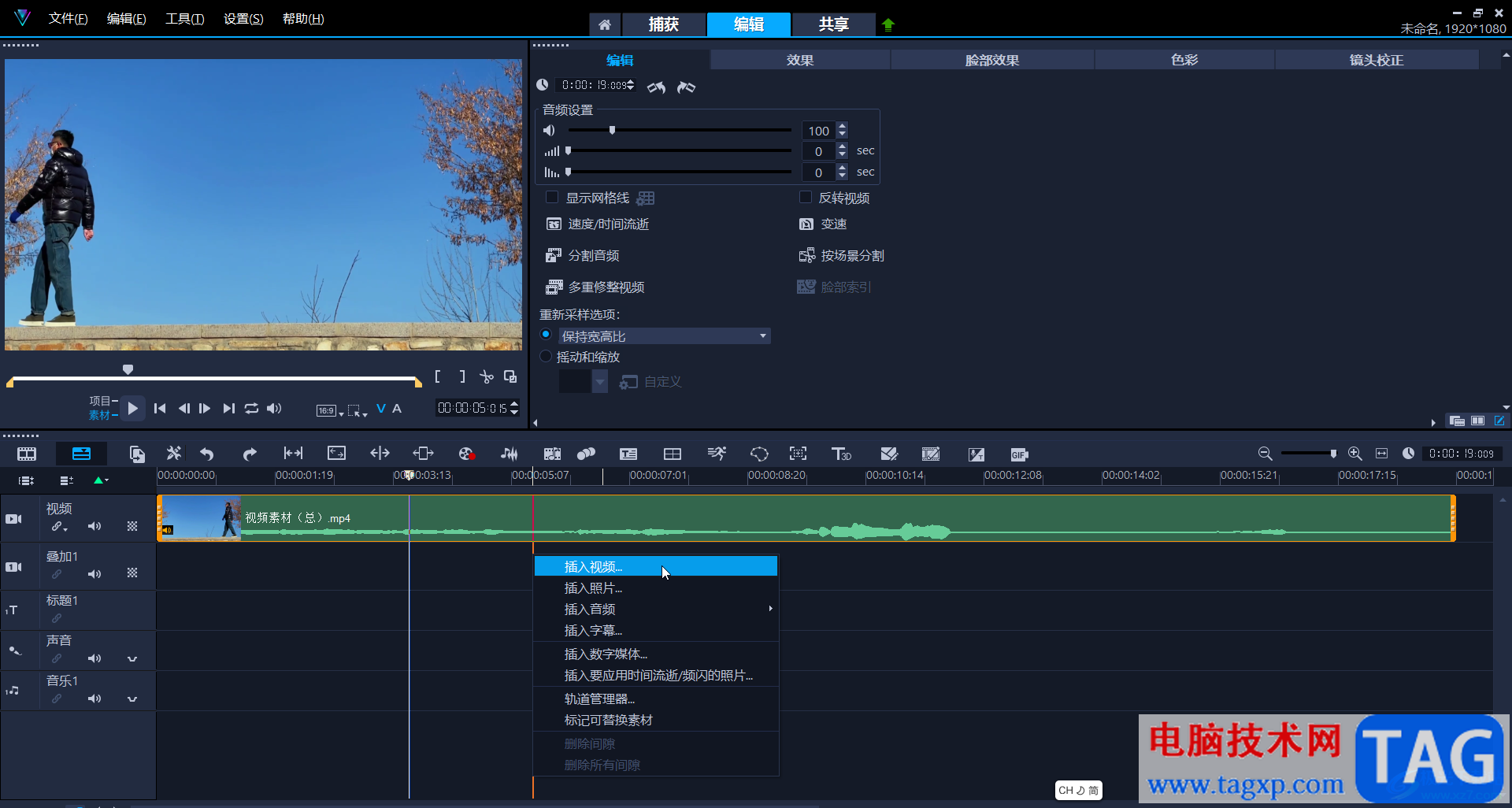The image size is (1512, 808).
Task: Open the Motion Tracking icon
Action: click(x=586, y=454)
